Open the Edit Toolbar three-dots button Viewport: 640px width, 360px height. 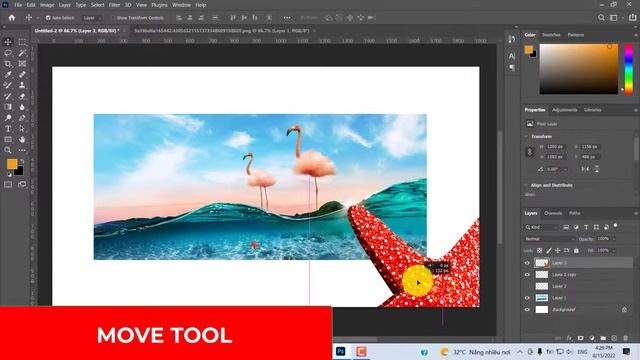point(22,150)
